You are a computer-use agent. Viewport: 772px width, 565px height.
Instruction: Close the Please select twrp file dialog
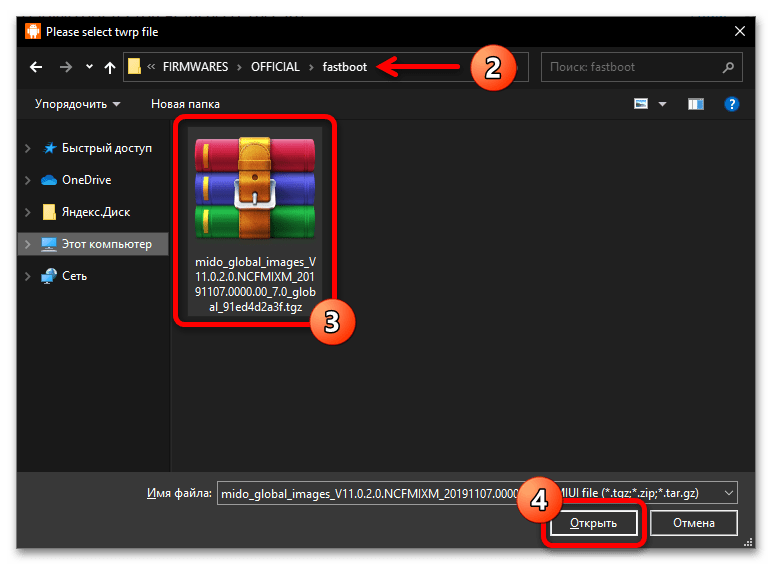point(740,31)
